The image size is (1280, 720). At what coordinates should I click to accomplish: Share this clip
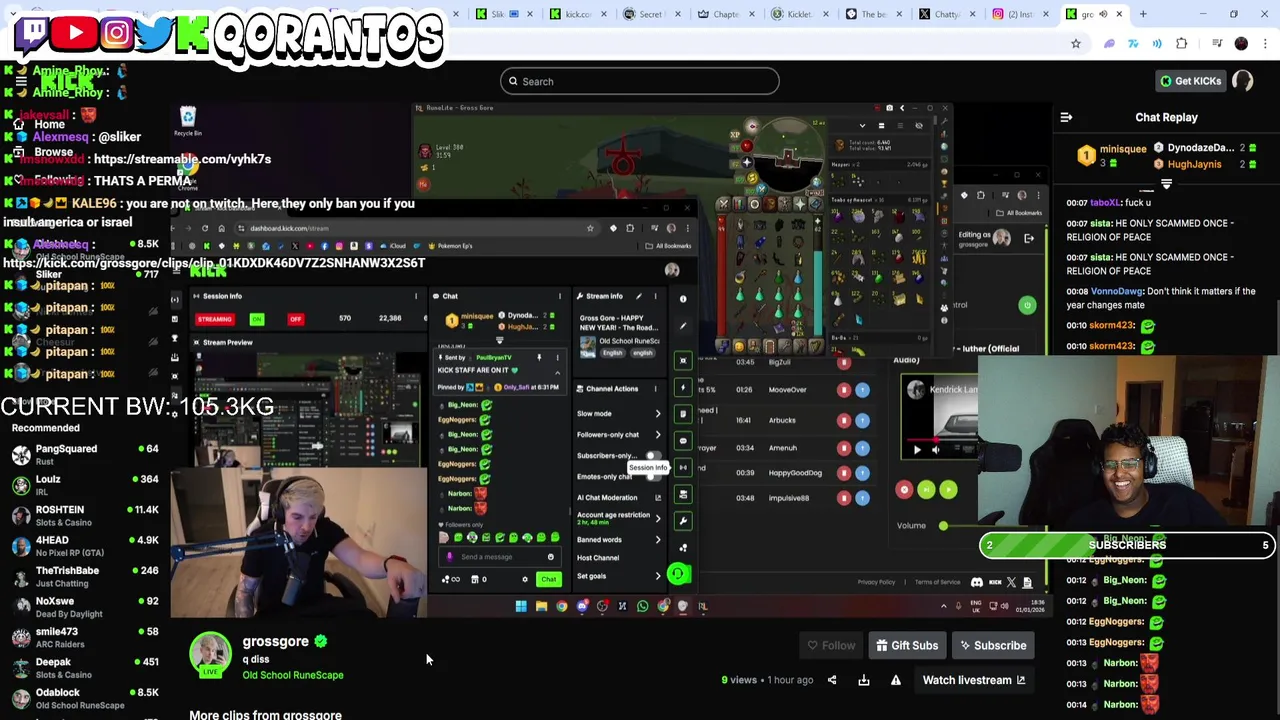[x=832, y=680]
